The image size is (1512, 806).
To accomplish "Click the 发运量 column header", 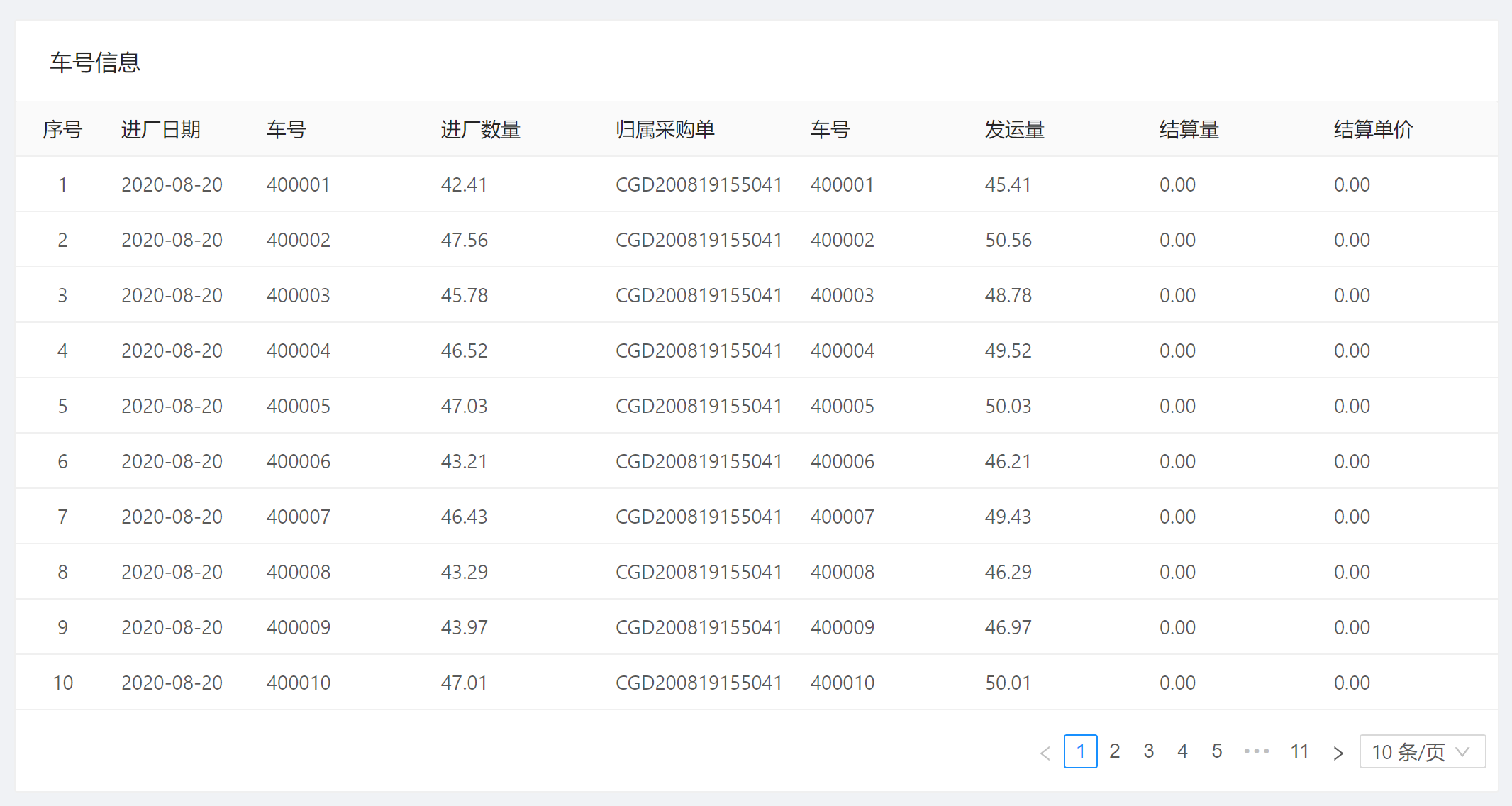I will pos(1014,130).
